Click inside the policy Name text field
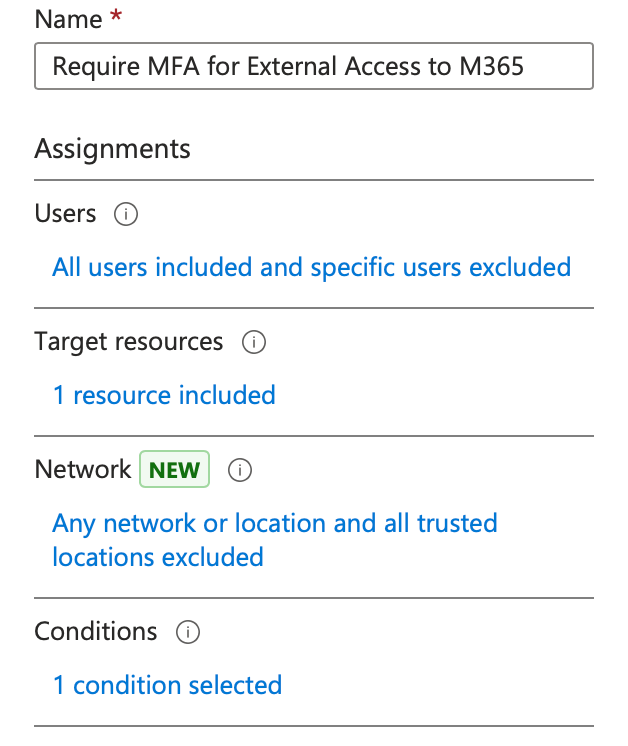 click(313, 67)
